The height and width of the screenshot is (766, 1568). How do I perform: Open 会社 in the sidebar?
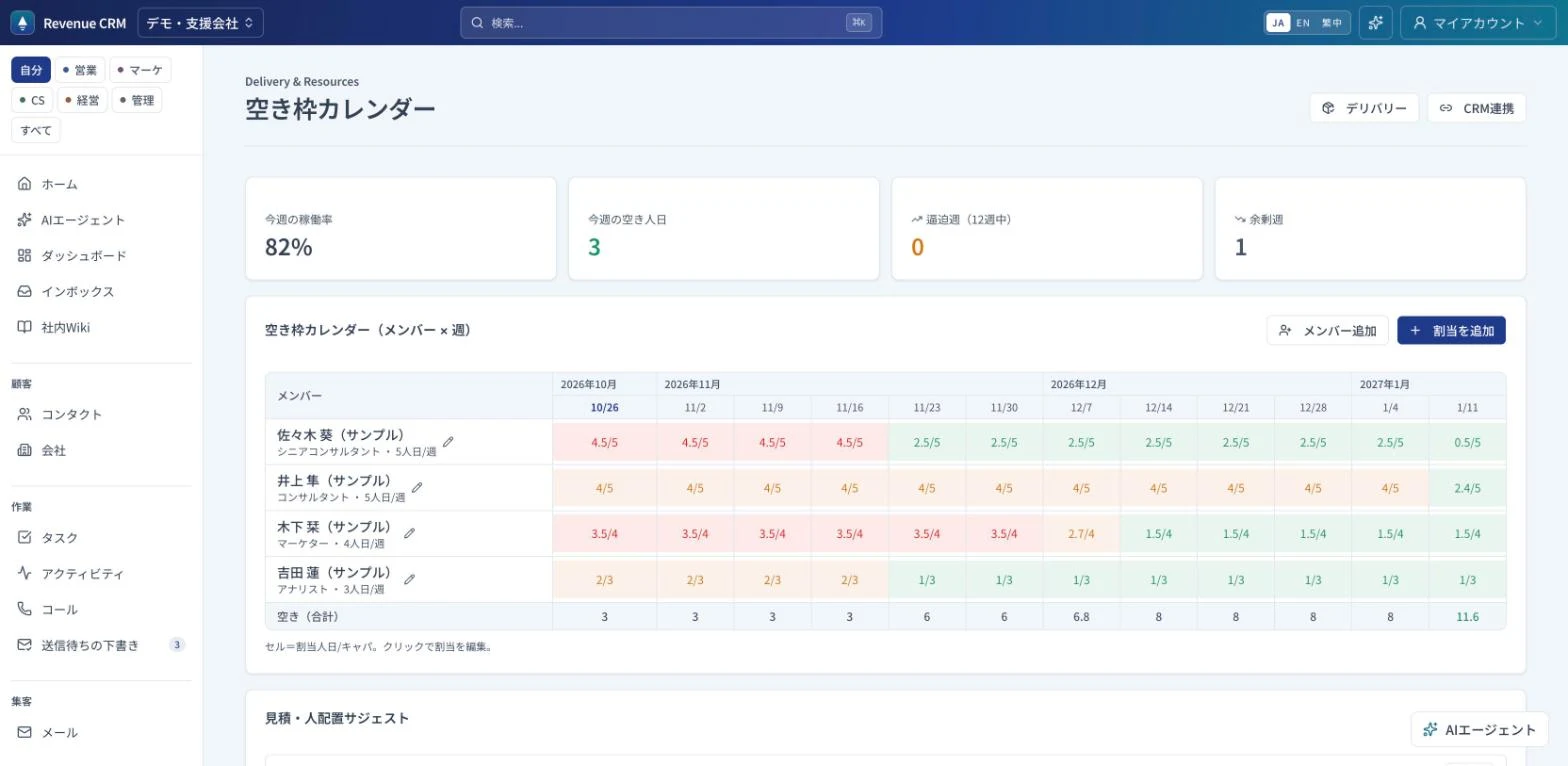pos(101,450)
